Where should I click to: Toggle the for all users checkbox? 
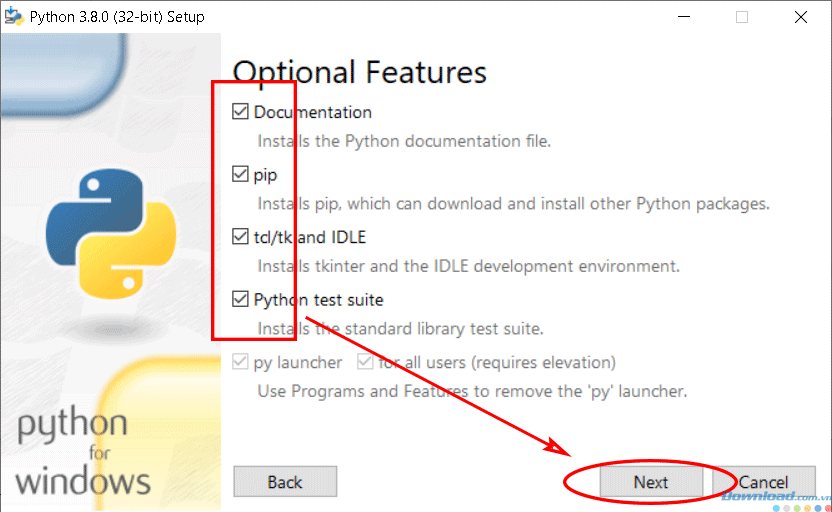coord(366,362)
